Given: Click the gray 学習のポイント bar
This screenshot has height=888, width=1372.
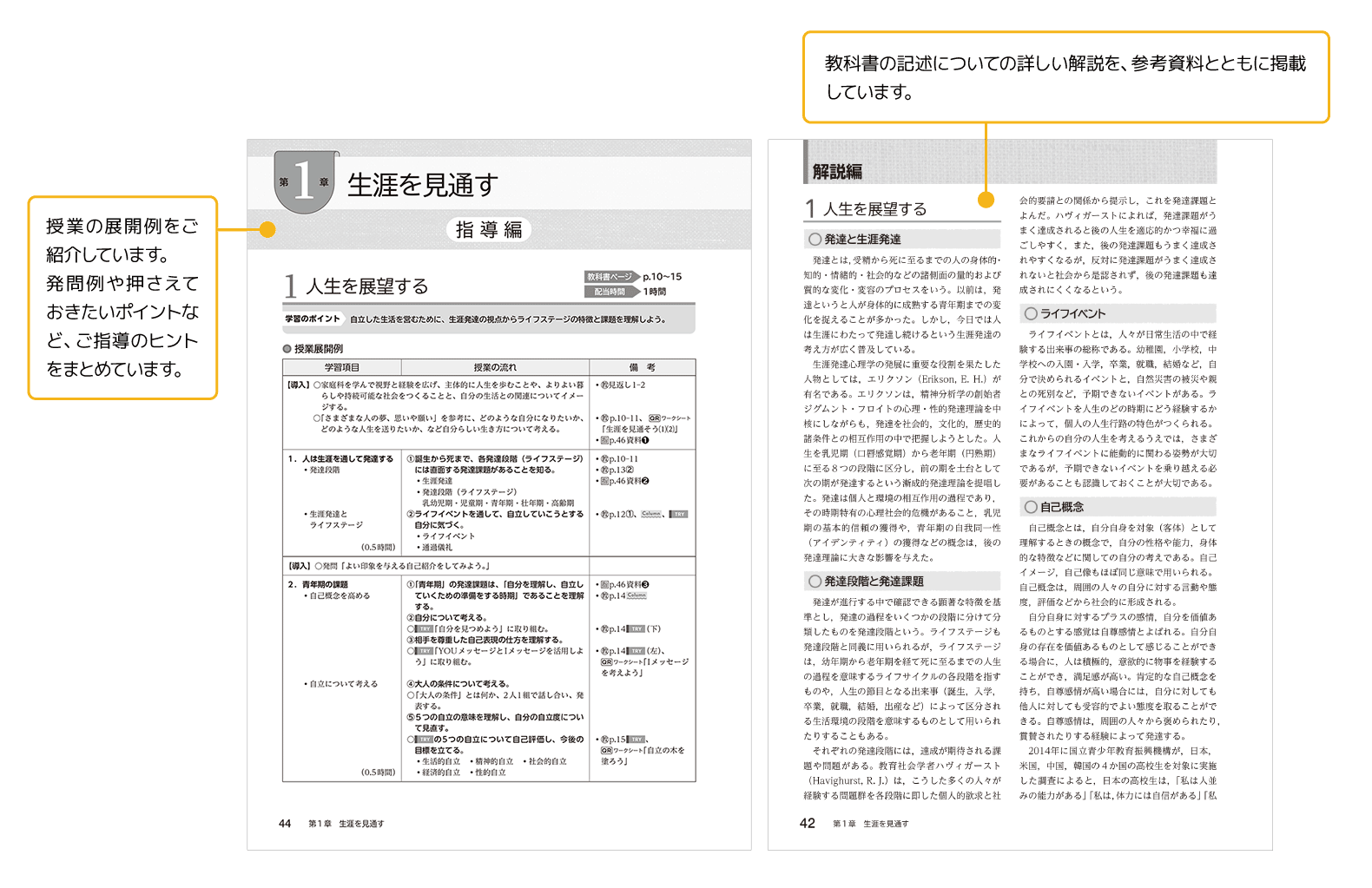Looking at the screenshot, I should [x=488, y=319].
